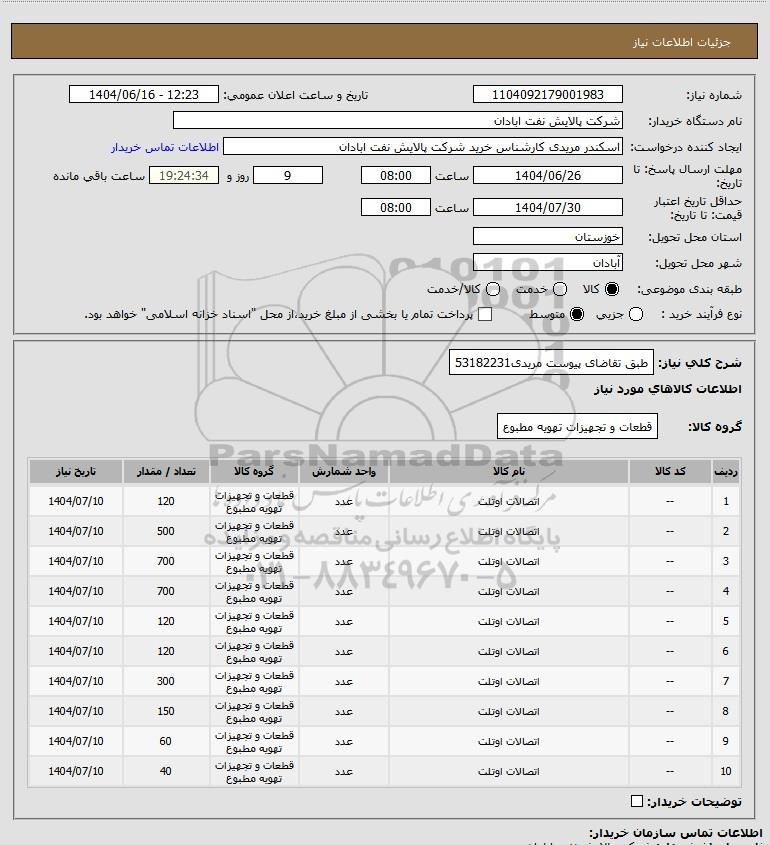770x845 pixels.
Task: Click the province field خوزستان
Action: [547, 236]
